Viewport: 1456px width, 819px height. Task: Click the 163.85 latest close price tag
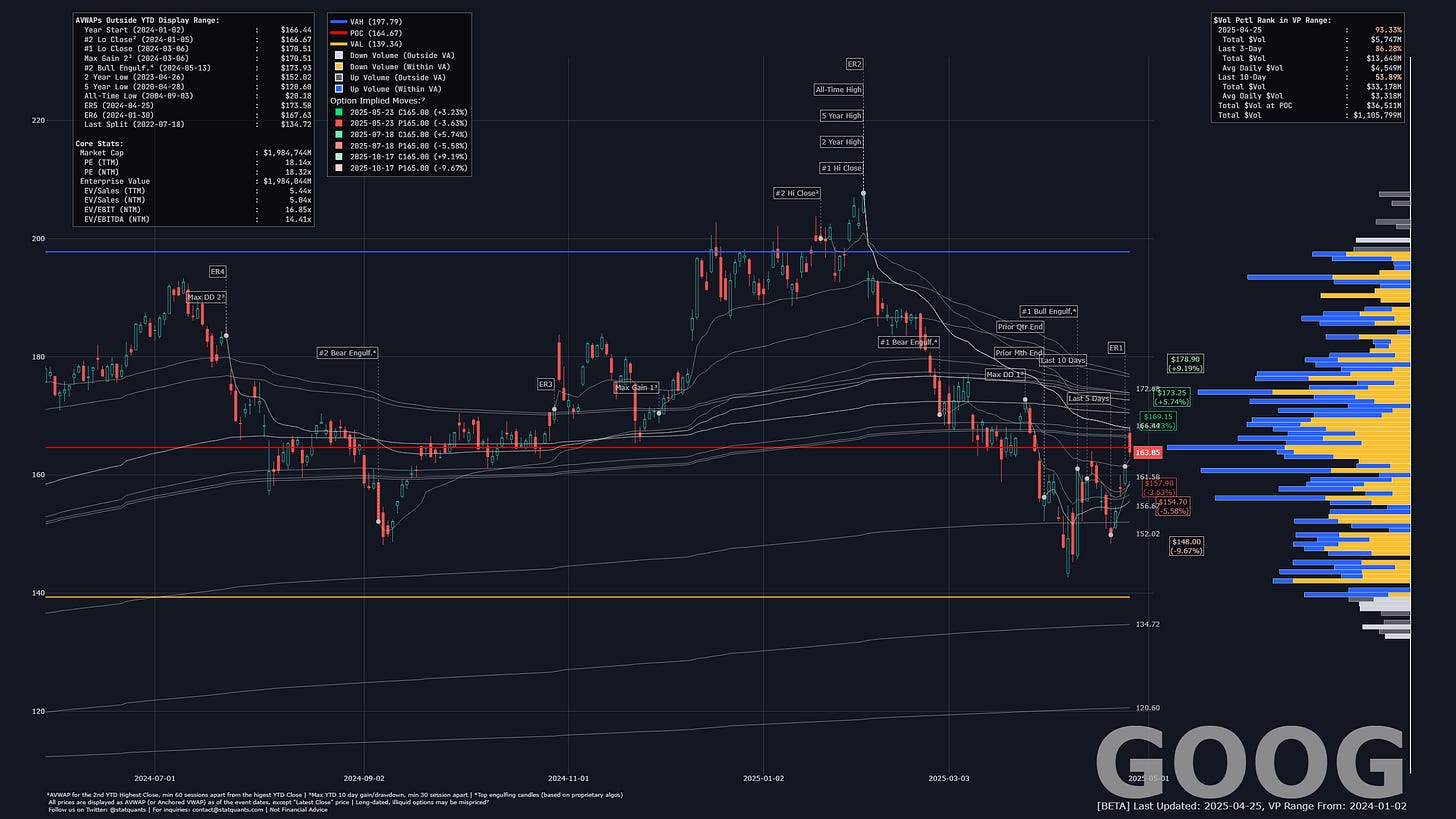1148,452
